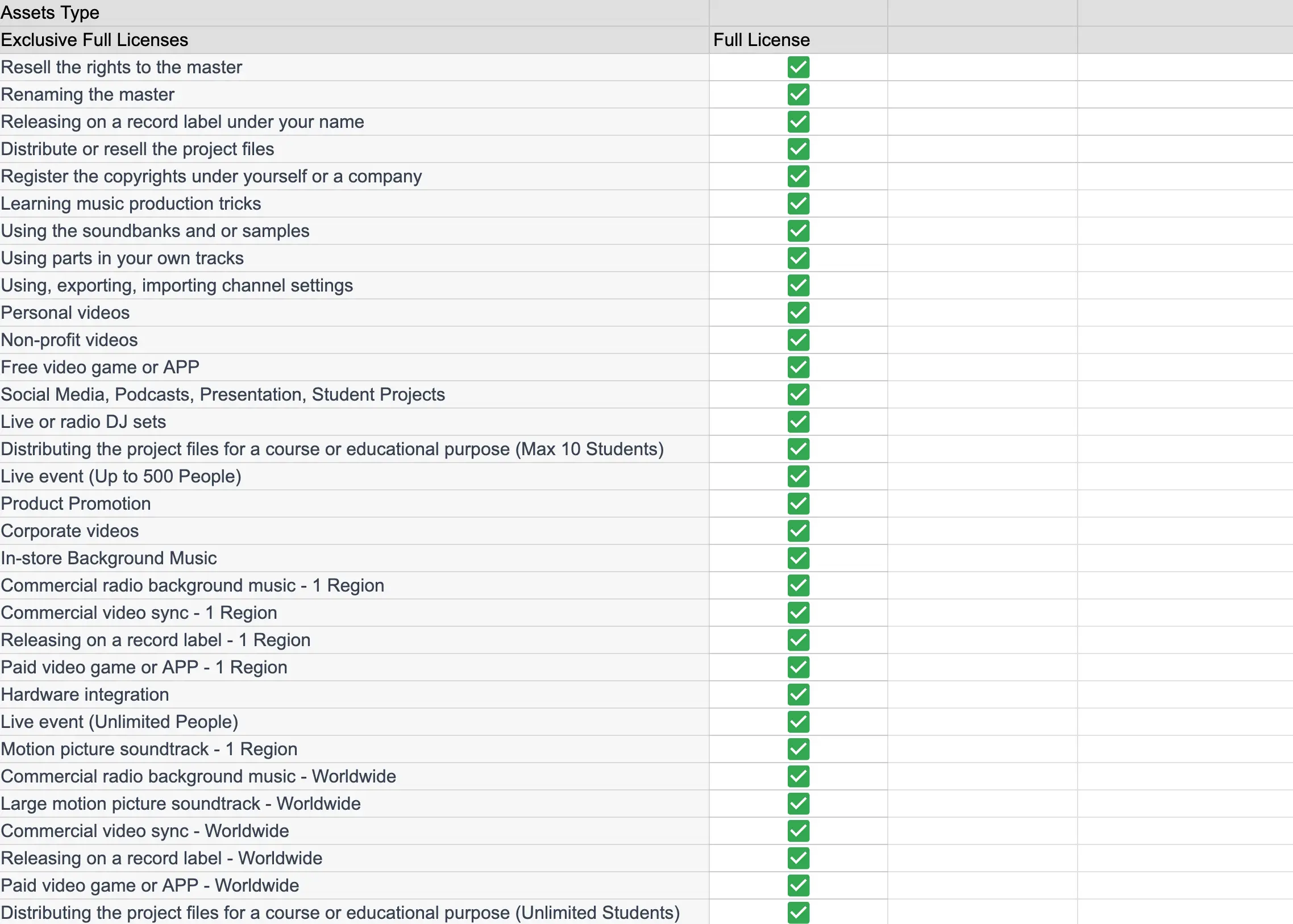Click the green check beside Personal videos

tap(798, 313)
